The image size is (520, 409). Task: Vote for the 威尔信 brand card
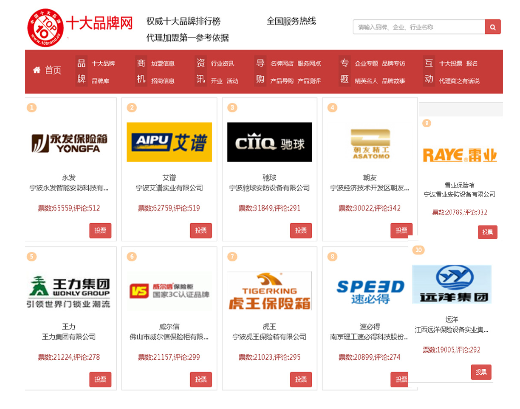[x=201, y=379]
